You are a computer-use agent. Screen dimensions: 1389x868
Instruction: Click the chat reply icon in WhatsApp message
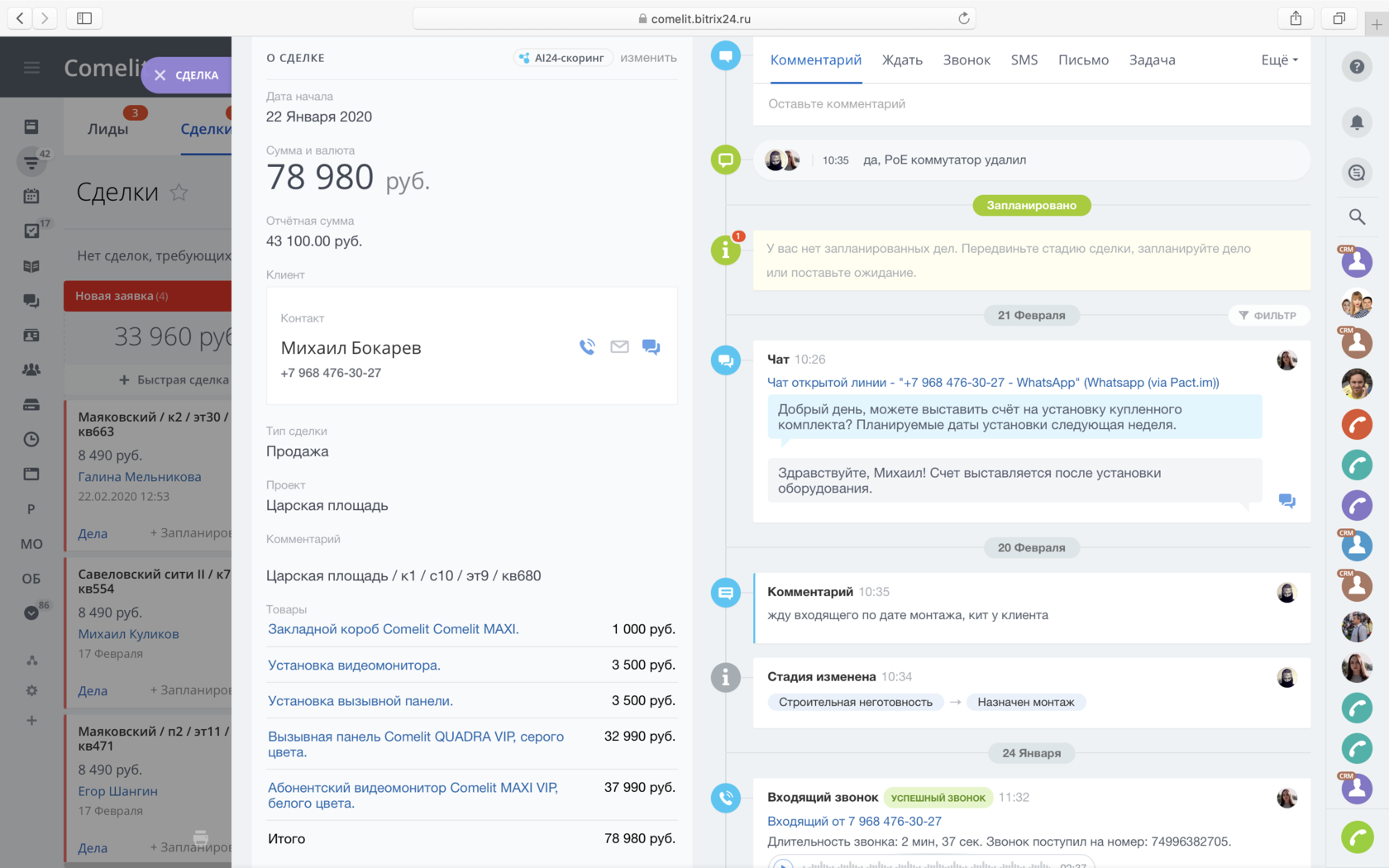pos(1286,501)
